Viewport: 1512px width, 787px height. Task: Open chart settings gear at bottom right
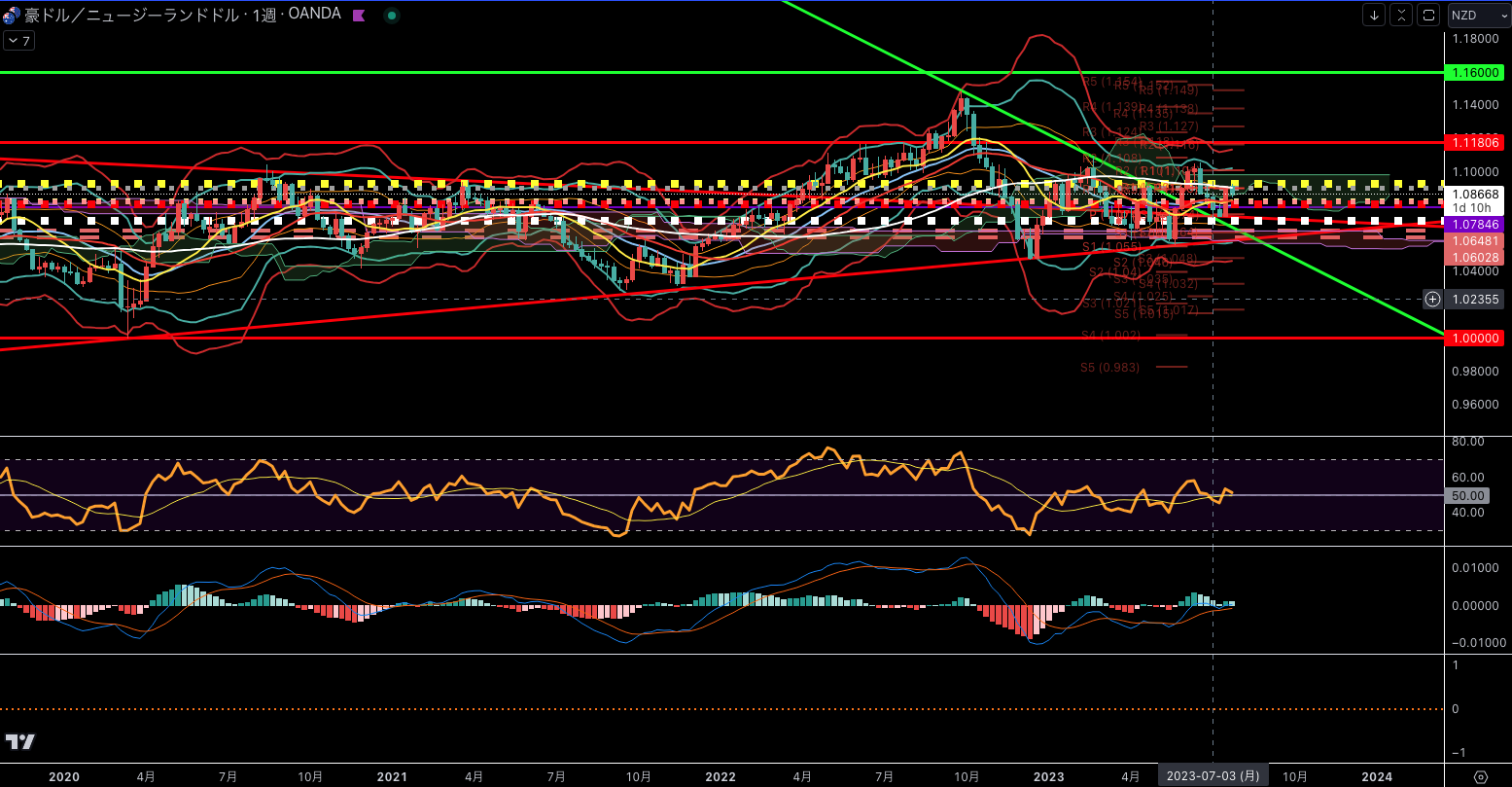click(x=1480, y=777)
